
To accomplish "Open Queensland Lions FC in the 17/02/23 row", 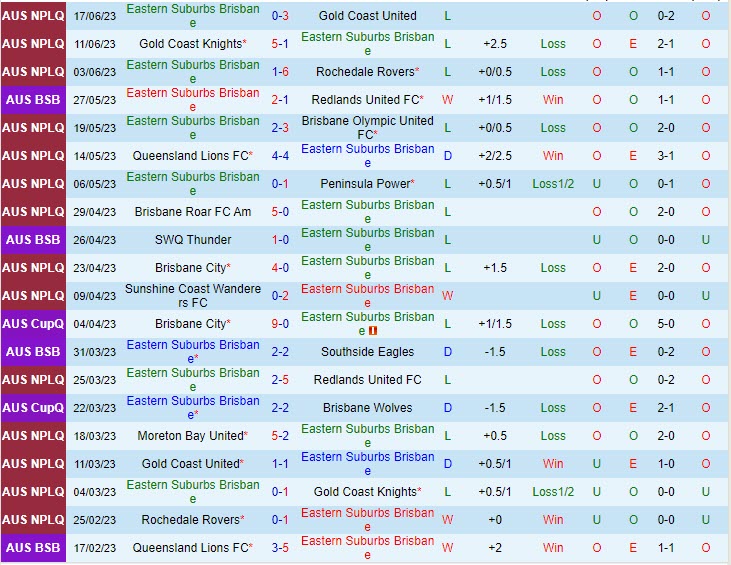I will 193,547.
